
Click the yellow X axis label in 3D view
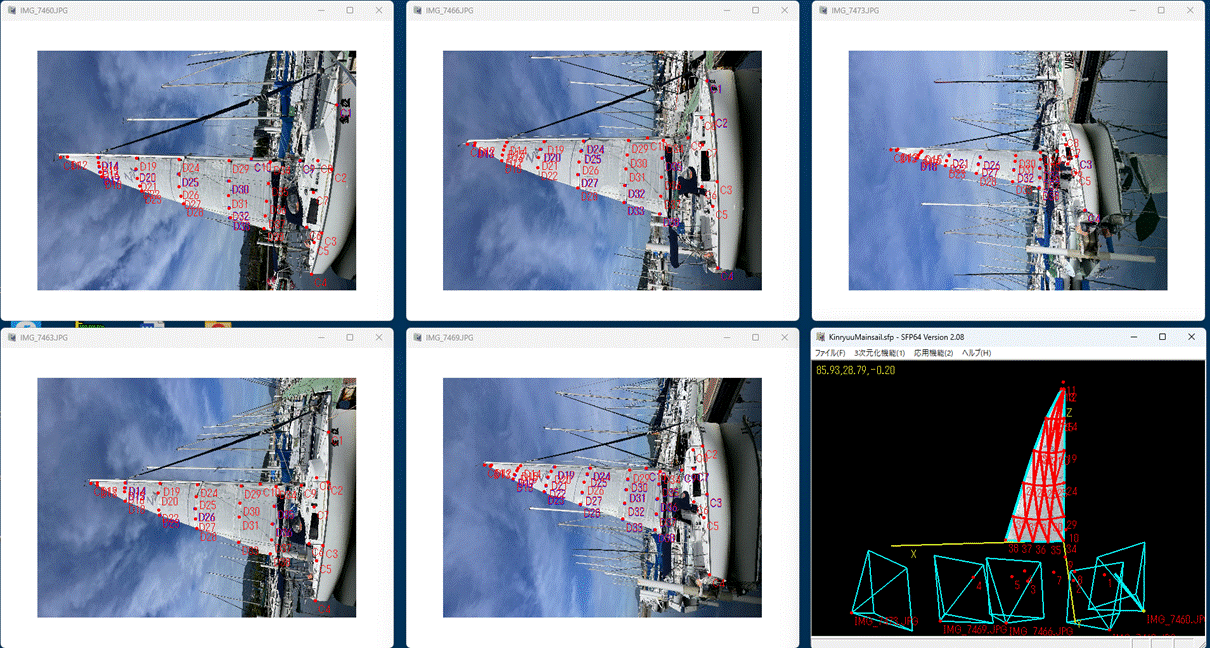[913, 553]
